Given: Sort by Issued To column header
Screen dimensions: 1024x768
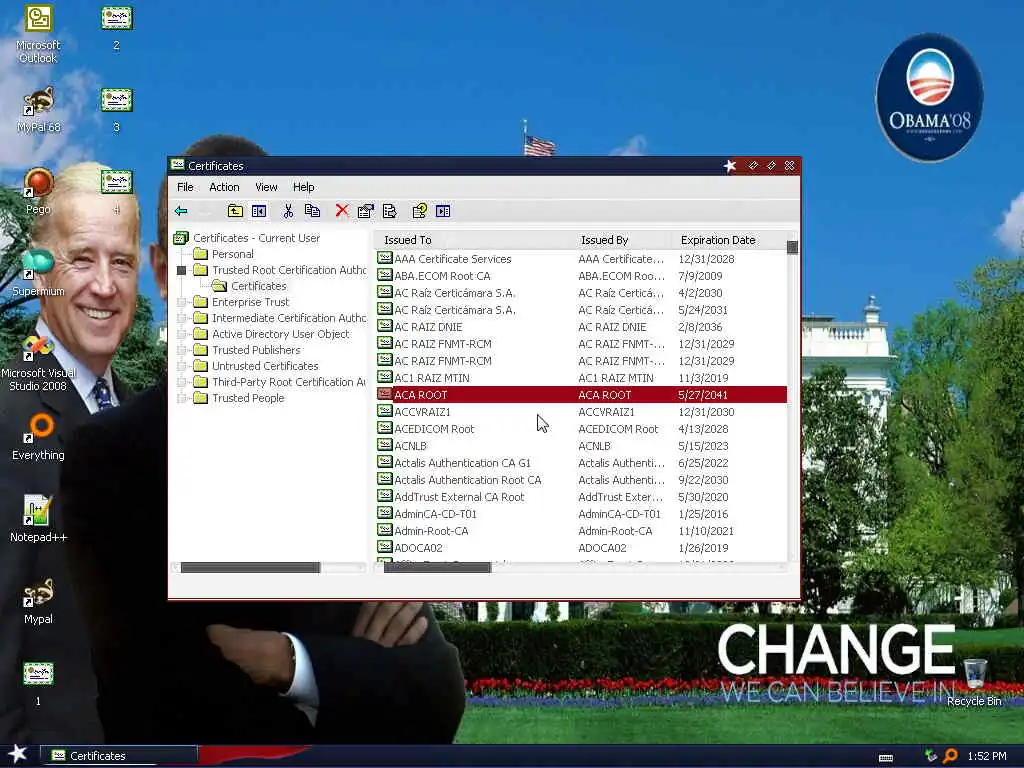Looking at the screenshot, I should tap(474, 240).
